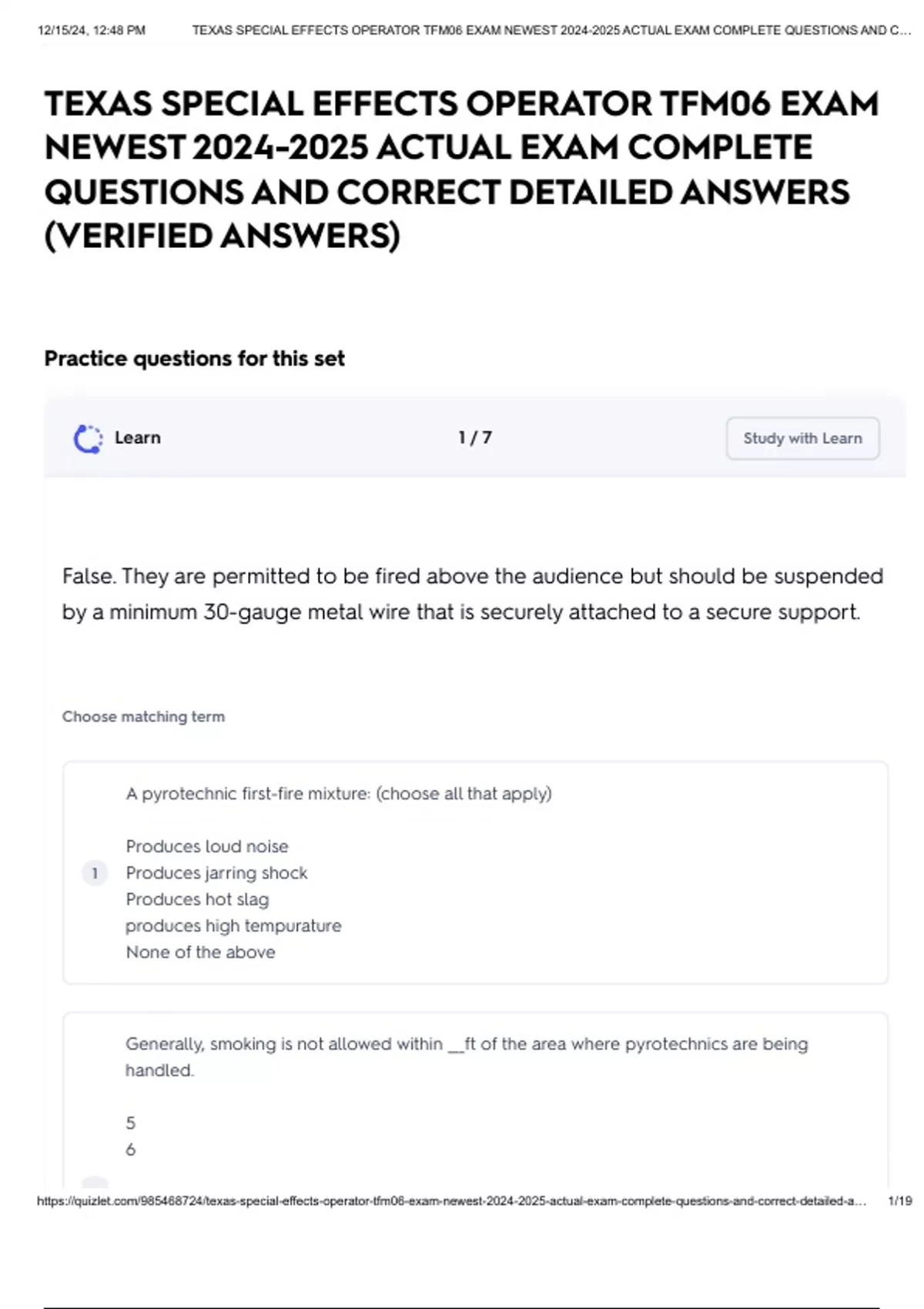Click the 'Practice questions for this set' heading
Image resolution: width=924 pixels, height=1309 pixels.
[194, 359]
